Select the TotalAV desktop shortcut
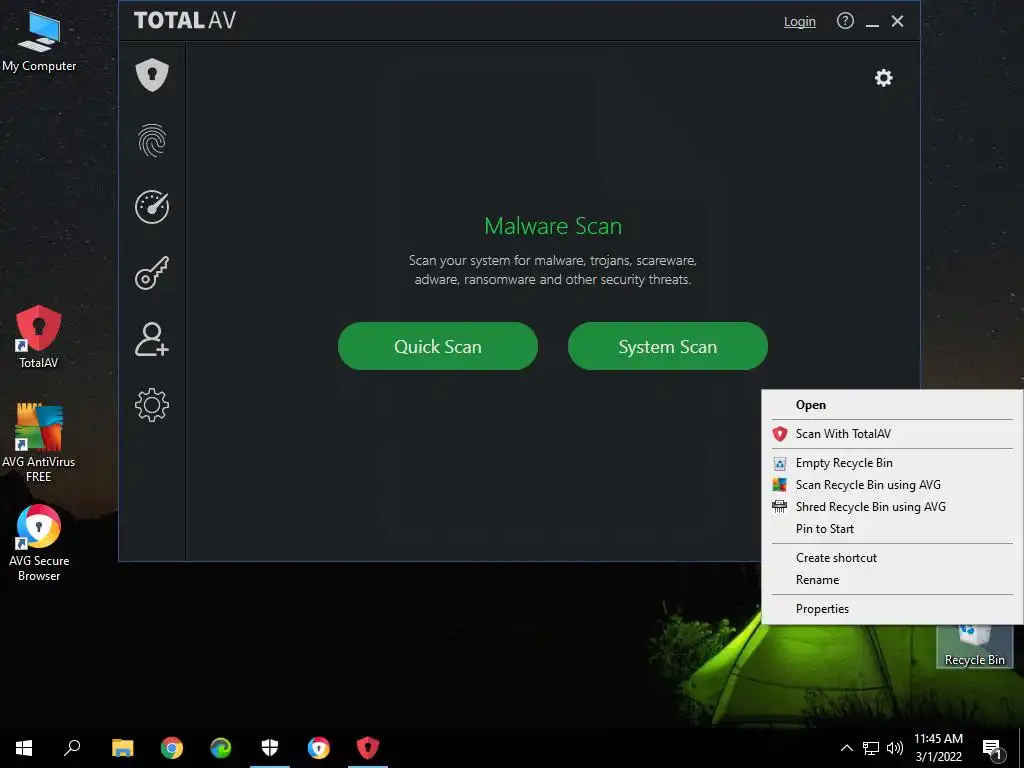1024x768 pixels. pos(39,338)
